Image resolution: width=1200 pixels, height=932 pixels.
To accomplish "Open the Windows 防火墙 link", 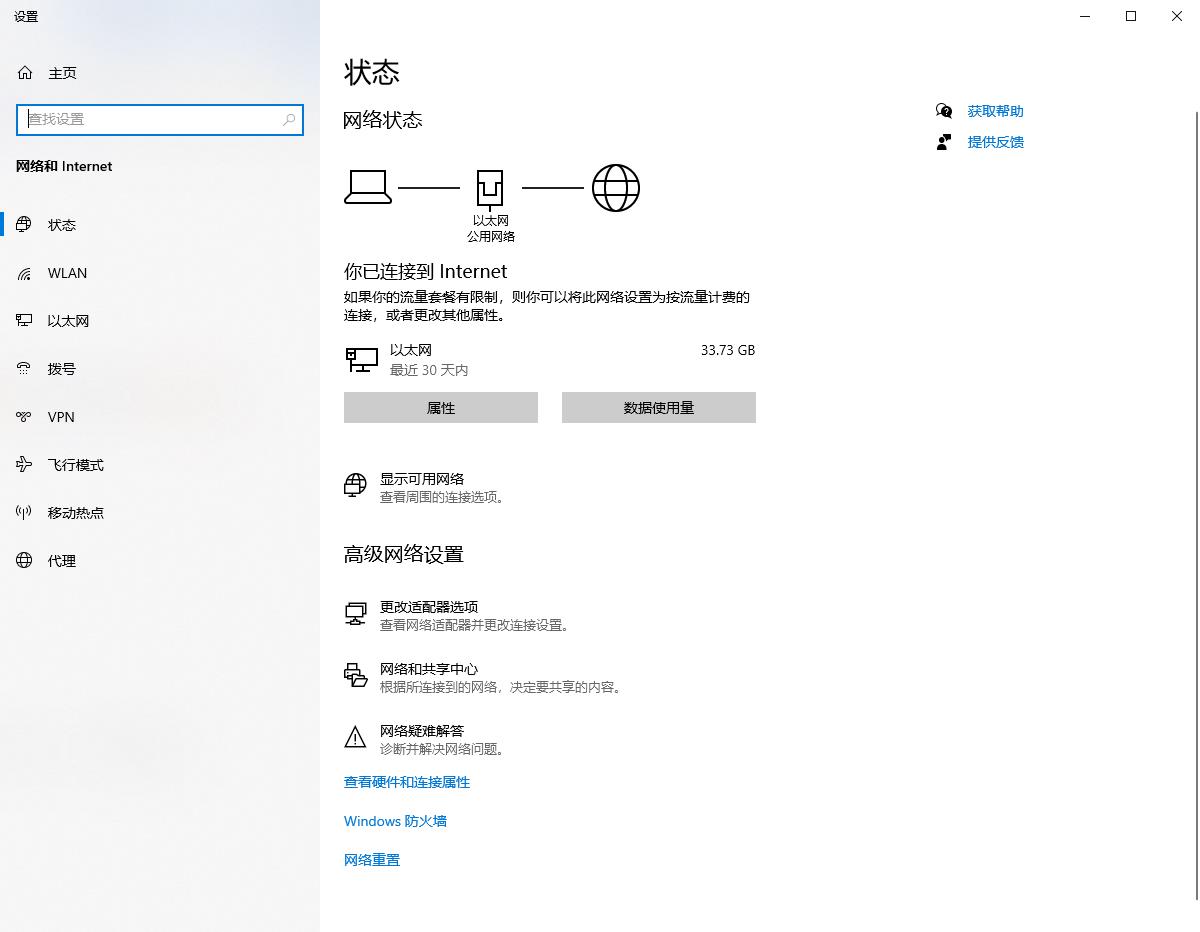I will pyautogui.click(x=395, y=821).
